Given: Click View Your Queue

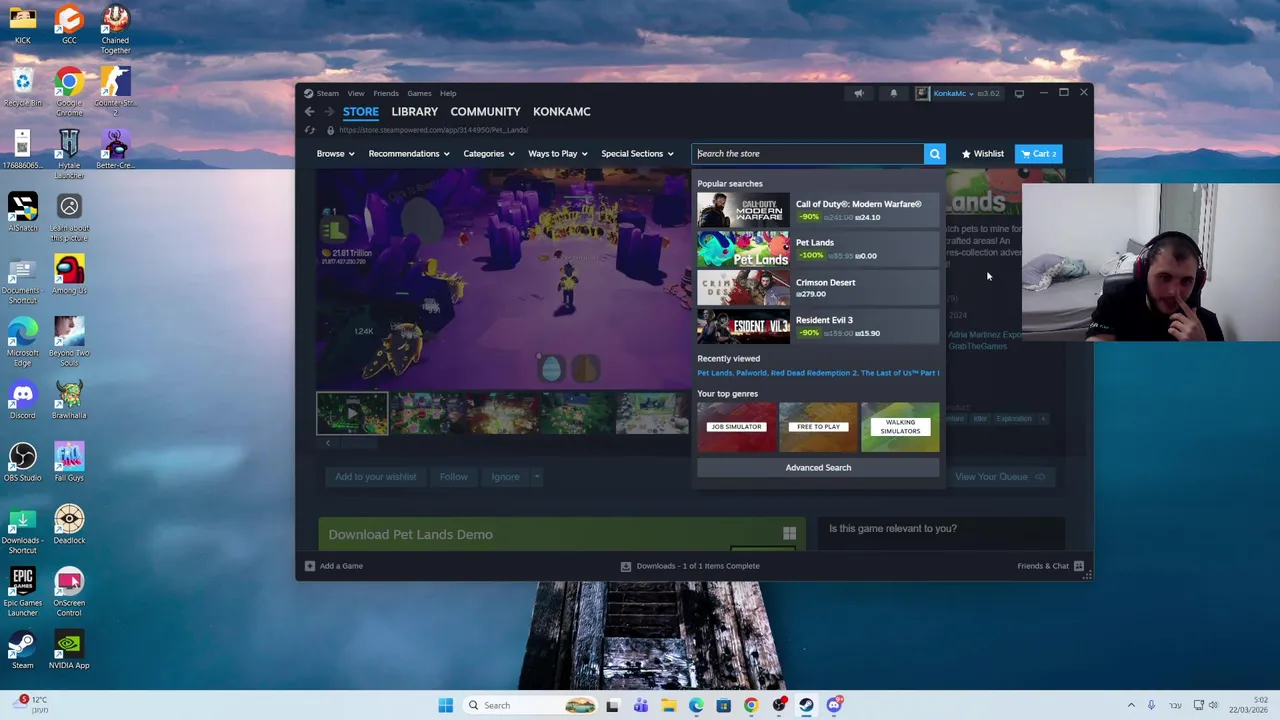Looking at the screenshot, I should tap(1000, 477).
